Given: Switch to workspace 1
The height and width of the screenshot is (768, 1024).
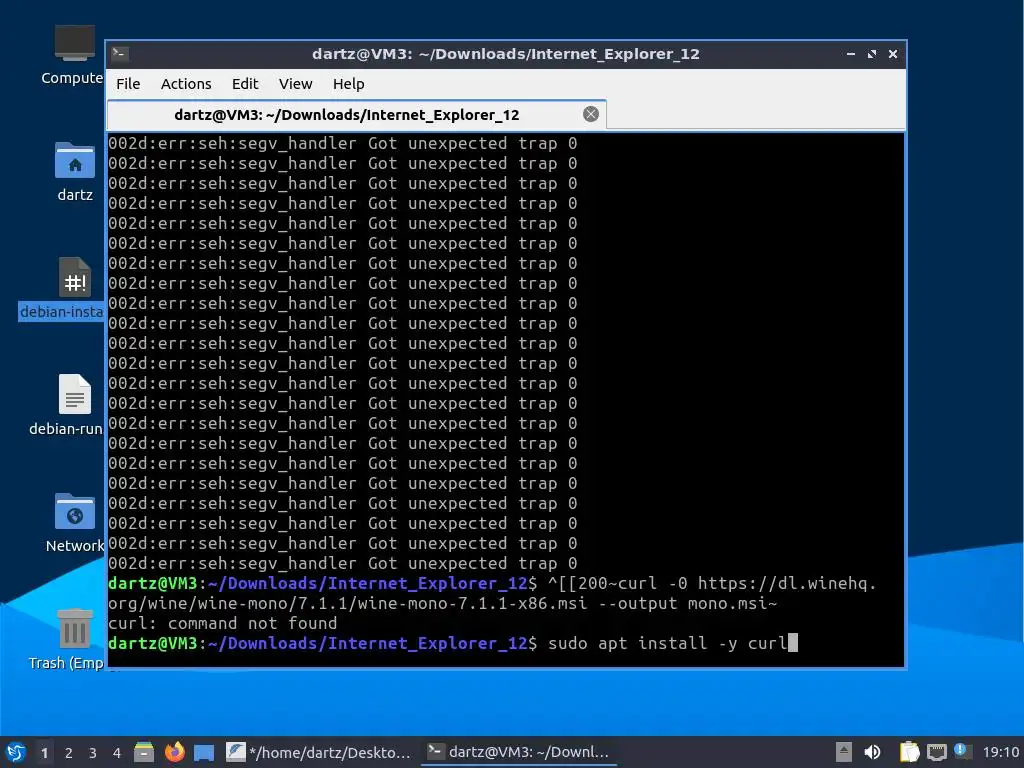Looking at the screenshot, I should (44, 753).
